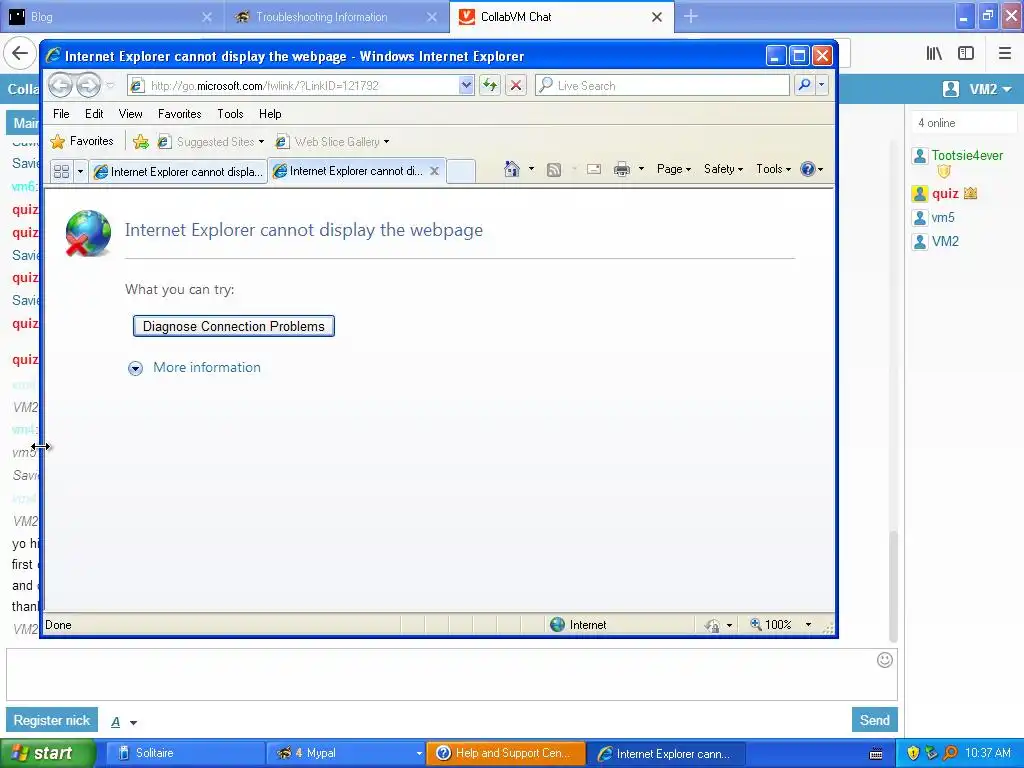Viewport: 1024px width, 768px height.
Task: Click the Help question mark icon
Action: click(808, 169)
